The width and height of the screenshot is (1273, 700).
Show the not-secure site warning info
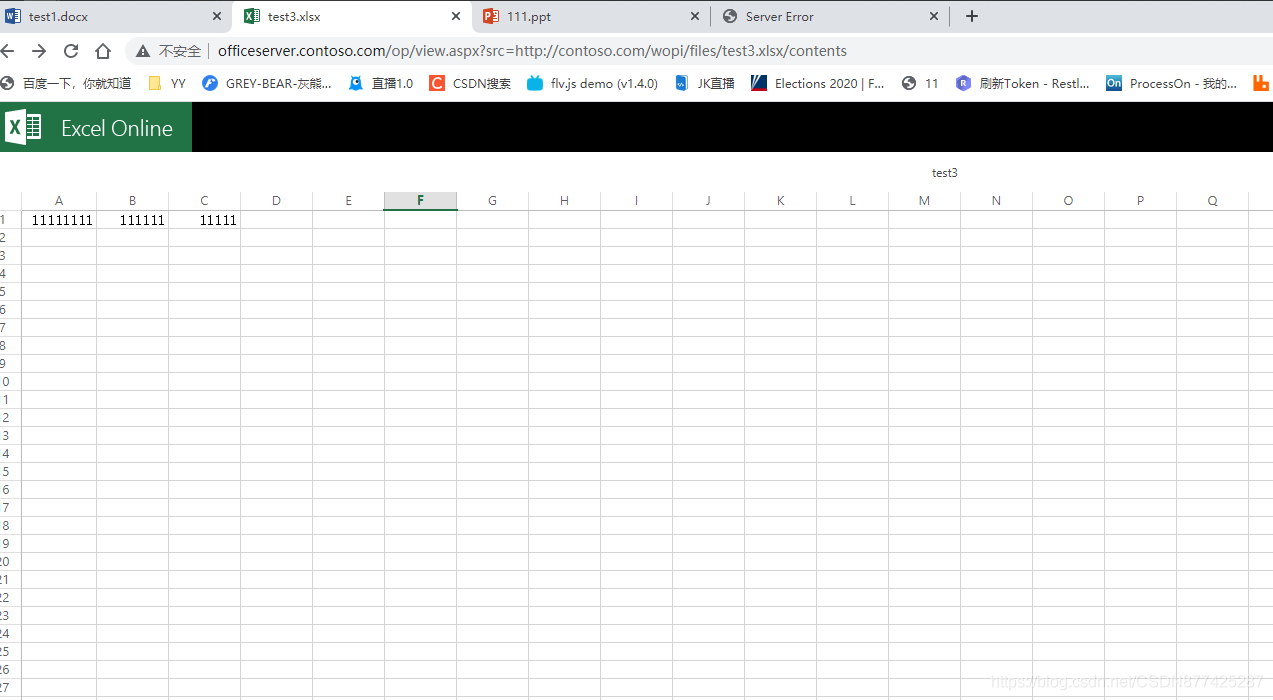tap(168, 51)
